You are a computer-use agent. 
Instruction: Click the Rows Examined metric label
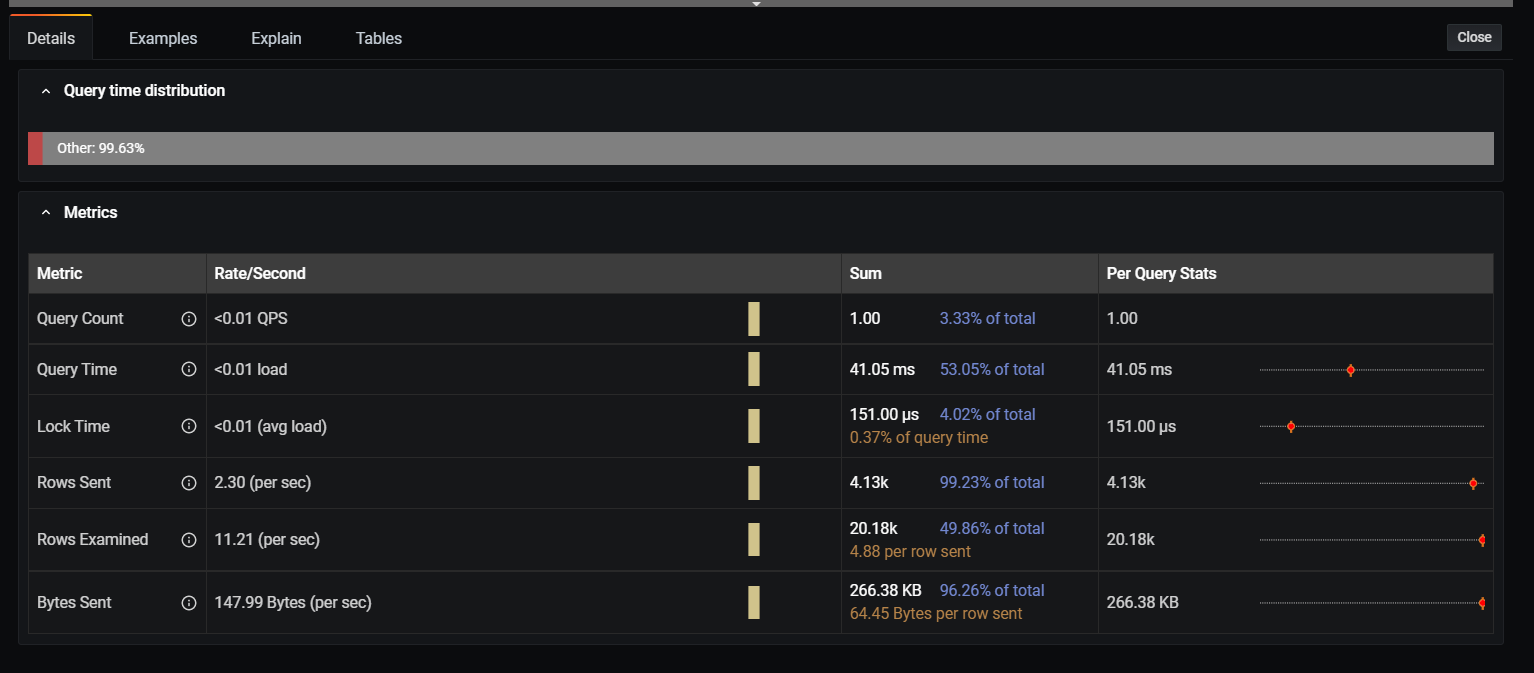click(x=92, y=540)
